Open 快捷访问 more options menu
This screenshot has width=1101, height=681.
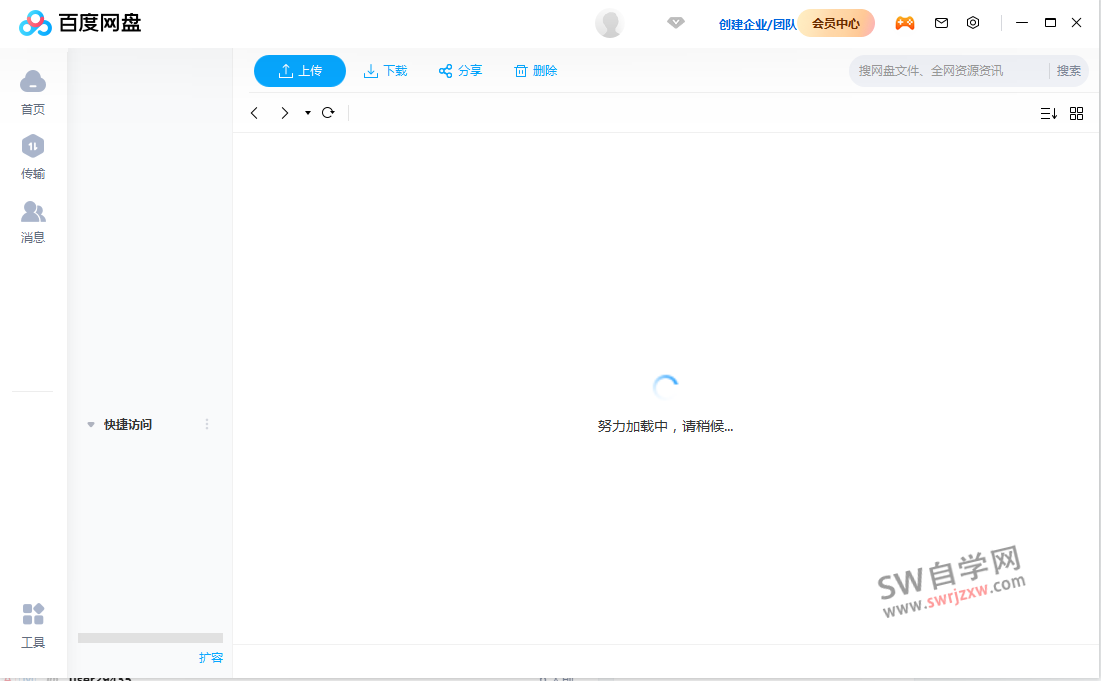click(207, 424)
